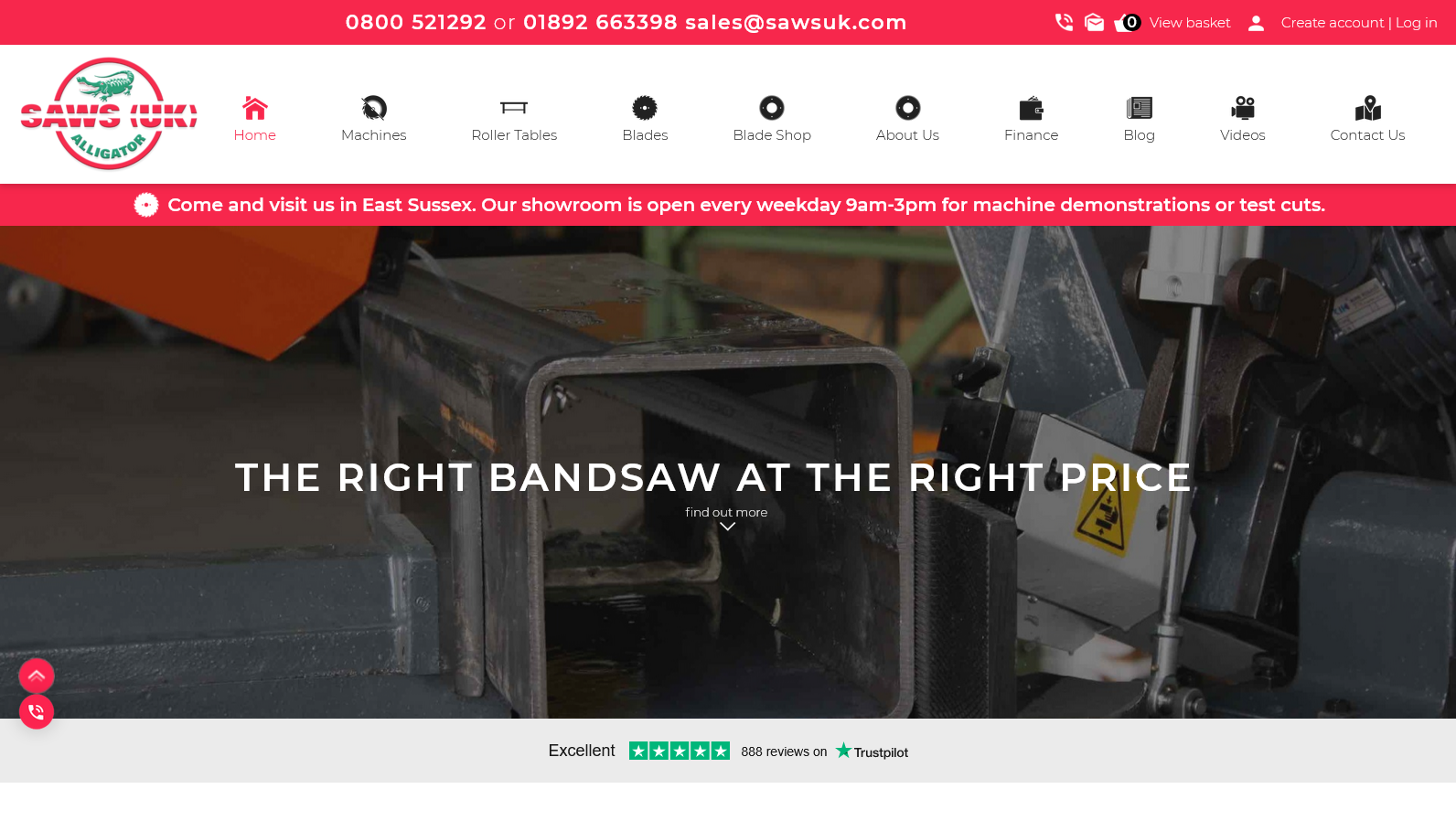Click the sales@sawsuk.com email address

pyautogui.click(x=796, y=22)
